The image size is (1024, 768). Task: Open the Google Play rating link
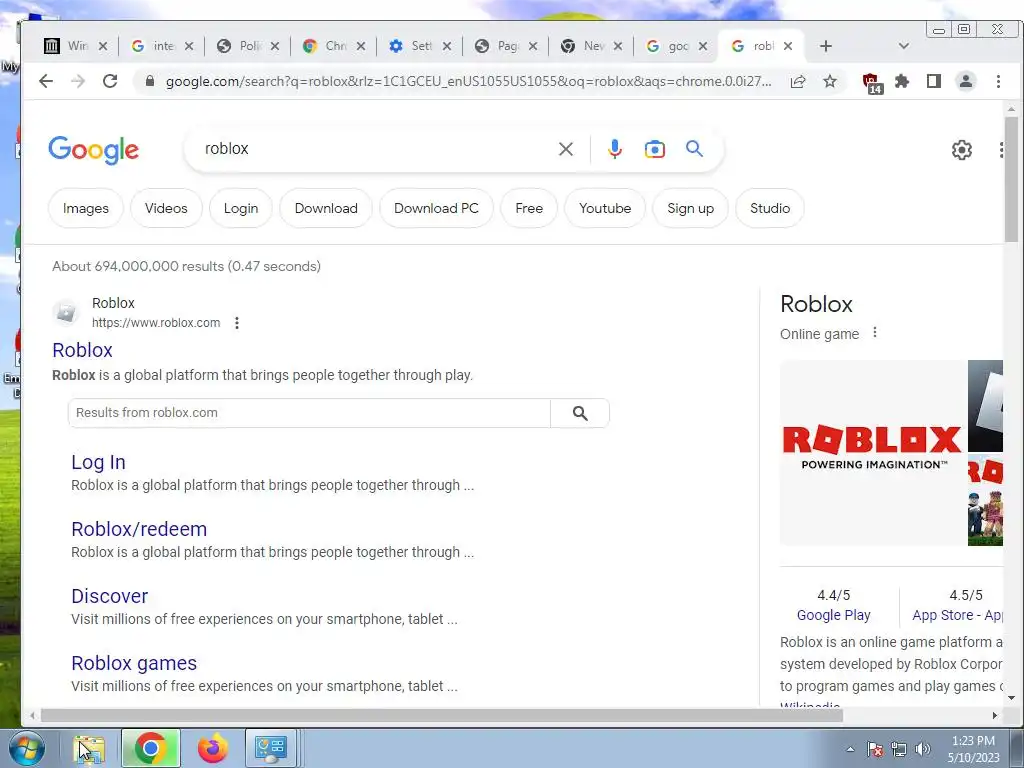coord(833,615)
